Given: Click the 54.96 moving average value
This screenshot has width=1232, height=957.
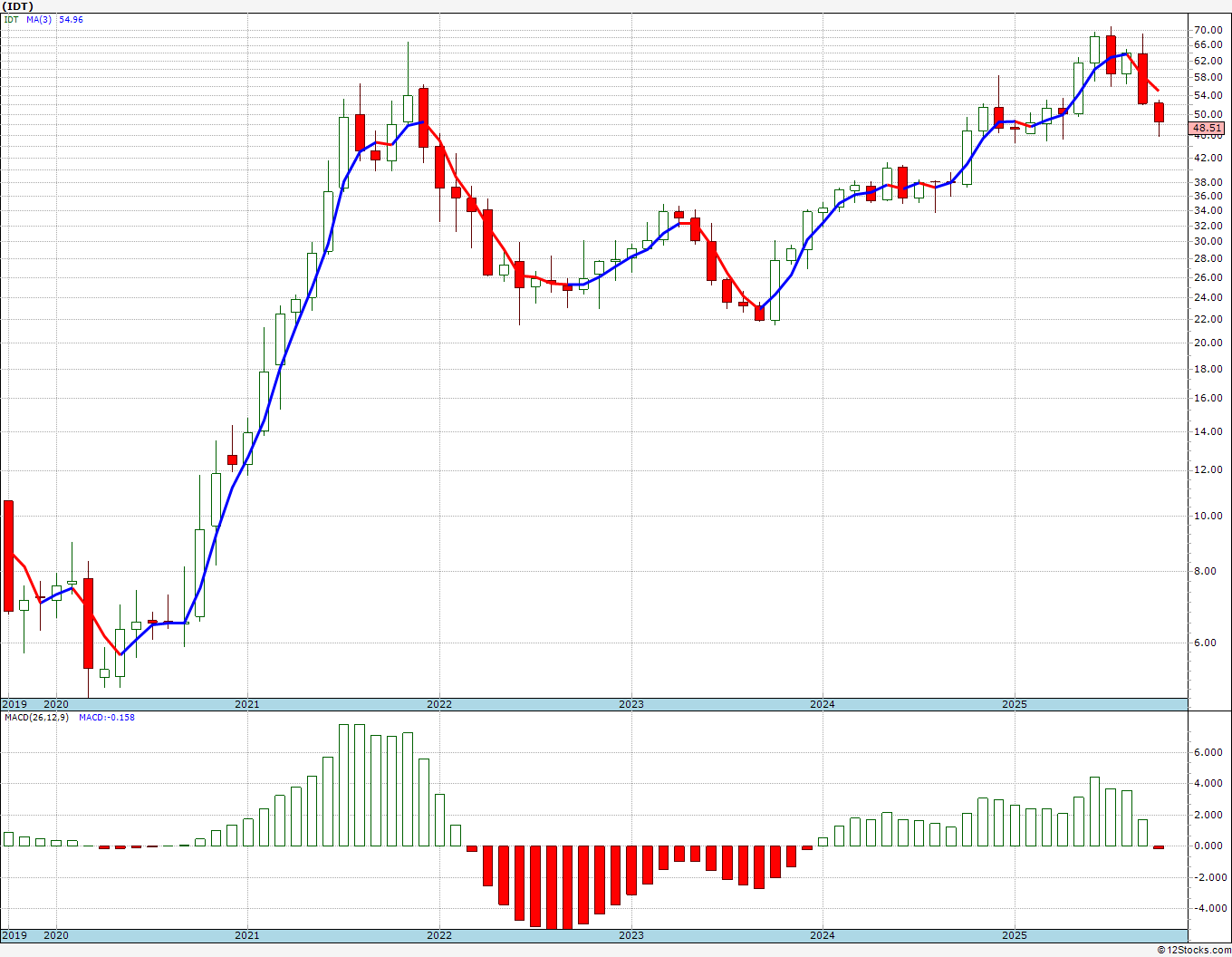Looking at the screenshot, I should pos(71,19).
